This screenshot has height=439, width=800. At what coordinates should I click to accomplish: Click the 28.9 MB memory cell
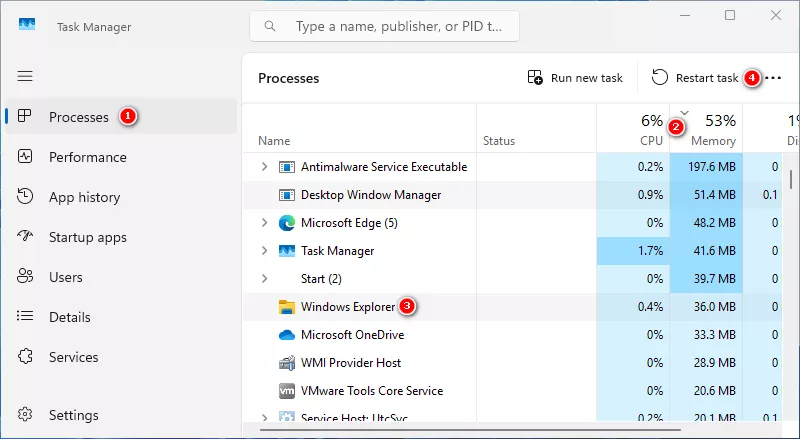[x=706, y=363]
